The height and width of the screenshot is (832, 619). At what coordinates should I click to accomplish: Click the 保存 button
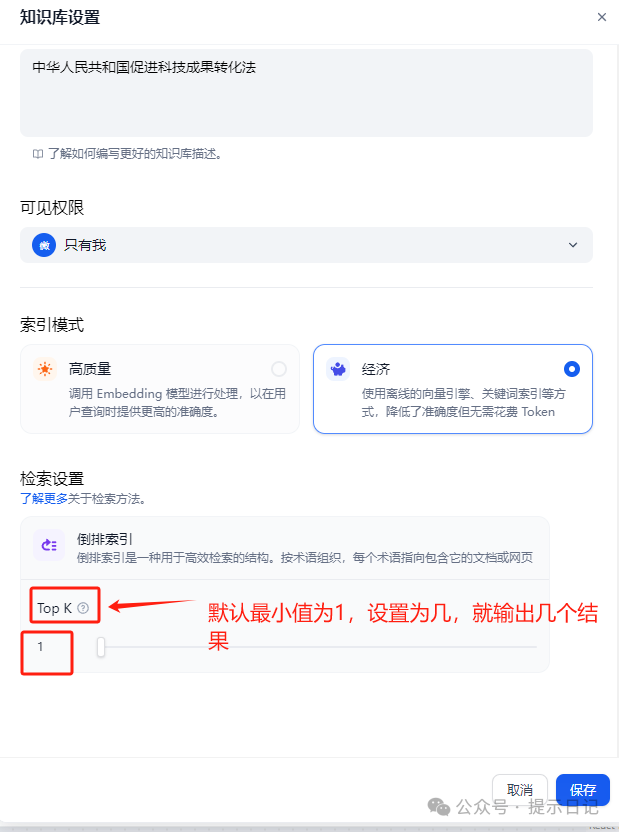click(x=582, y=790)
